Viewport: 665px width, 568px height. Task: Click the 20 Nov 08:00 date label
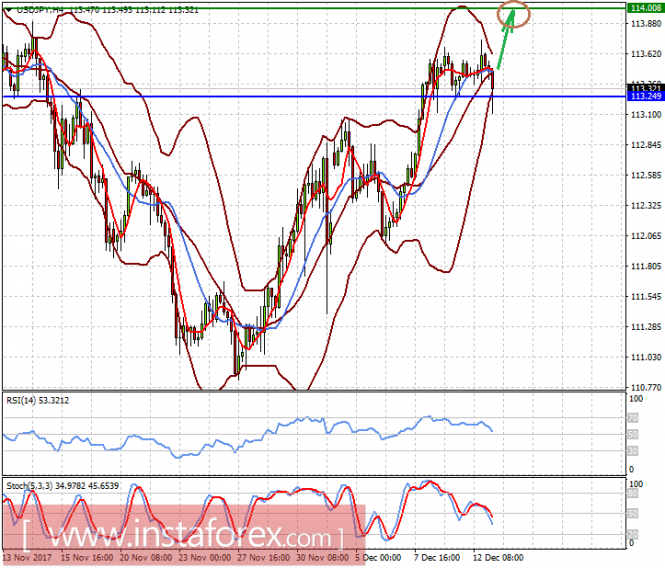tap(146, 557)
